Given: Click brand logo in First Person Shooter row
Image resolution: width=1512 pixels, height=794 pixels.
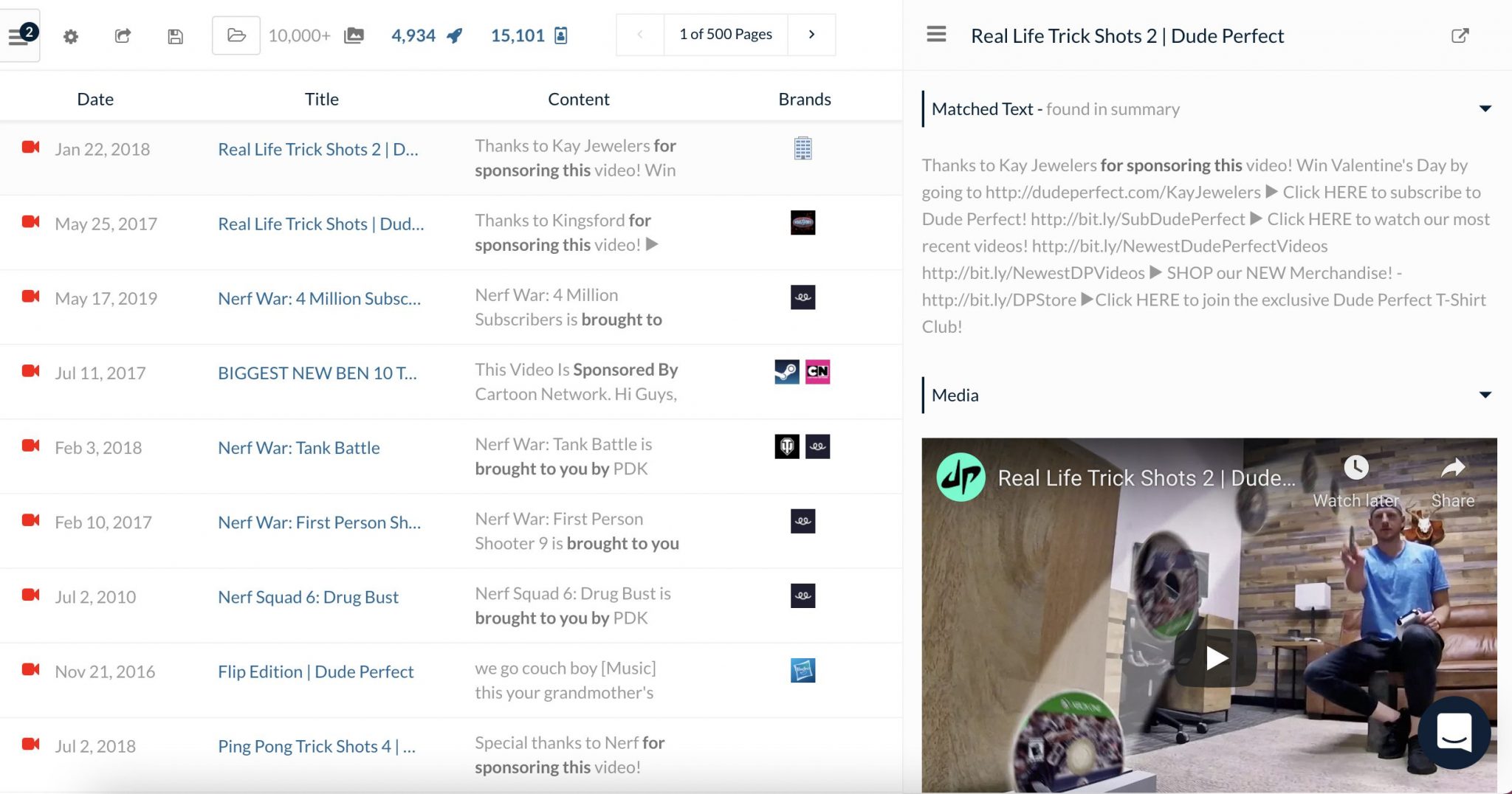Looking at the screenshot, I should click(x=803, y=521).
